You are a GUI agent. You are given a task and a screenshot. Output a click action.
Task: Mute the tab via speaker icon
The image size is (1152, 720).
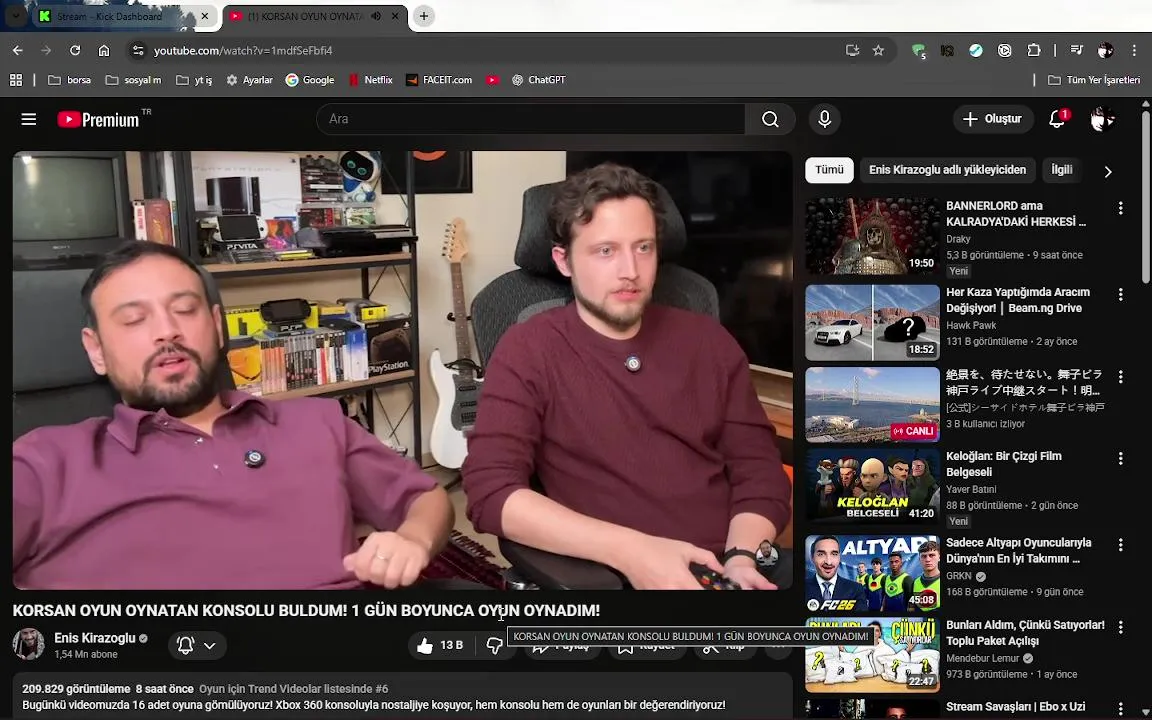coord(376,15)
